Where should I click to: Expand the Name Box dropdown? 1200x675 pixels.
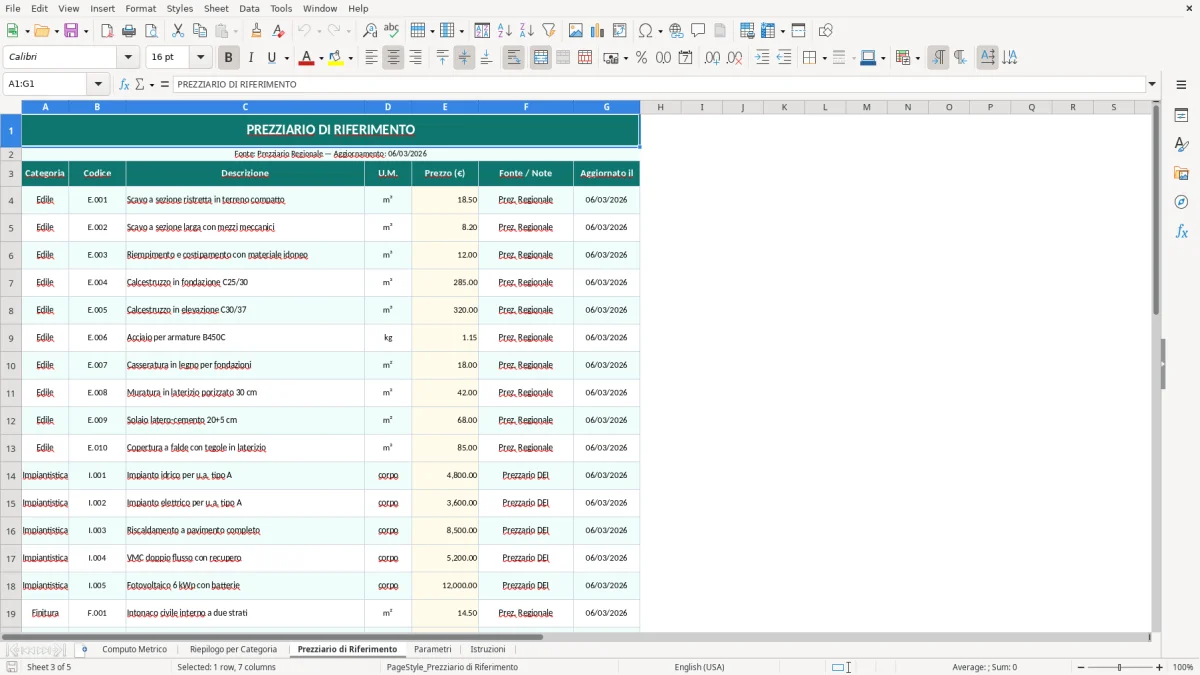click(x=98, y=84)
